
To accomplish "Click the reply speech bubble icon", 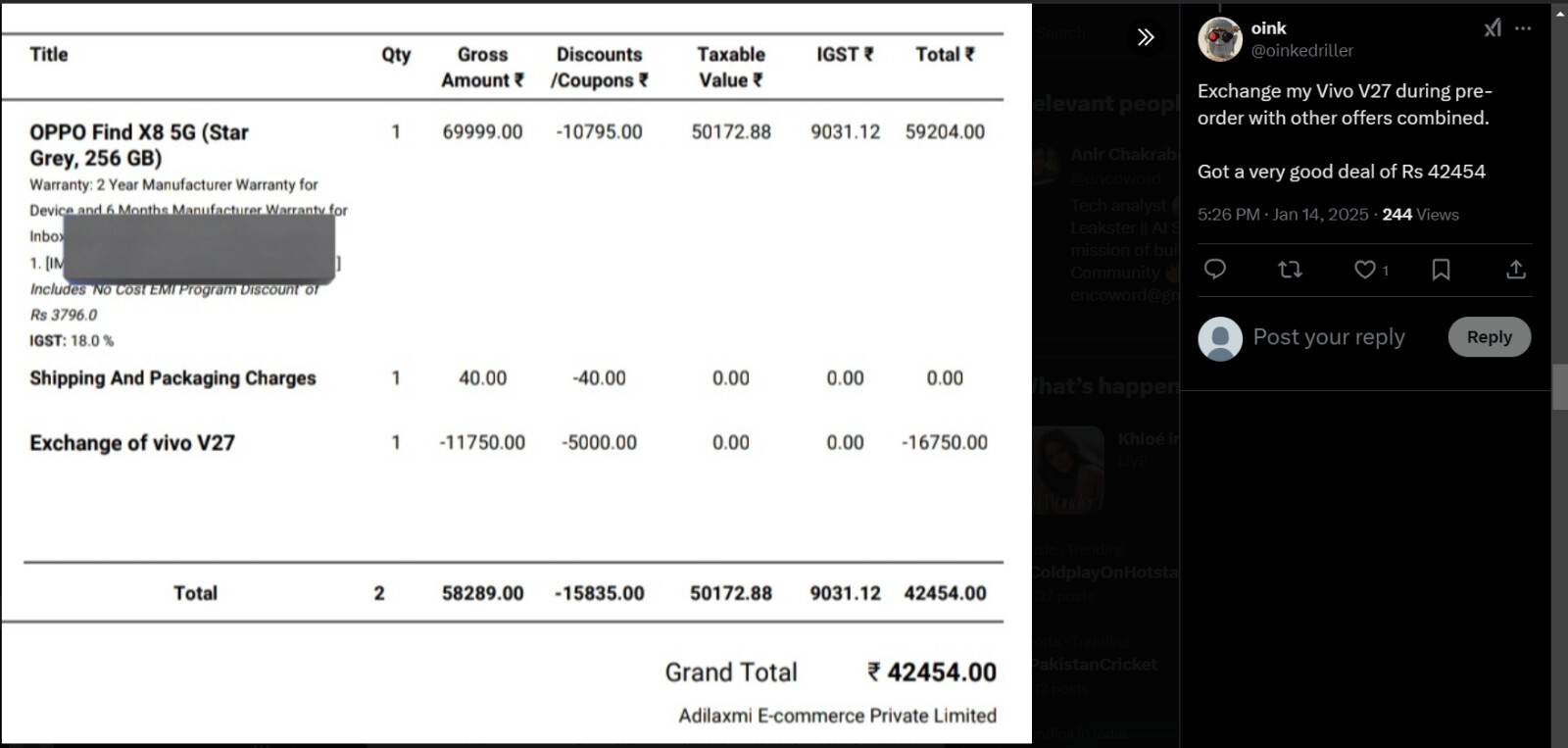I will point(1214,270).
